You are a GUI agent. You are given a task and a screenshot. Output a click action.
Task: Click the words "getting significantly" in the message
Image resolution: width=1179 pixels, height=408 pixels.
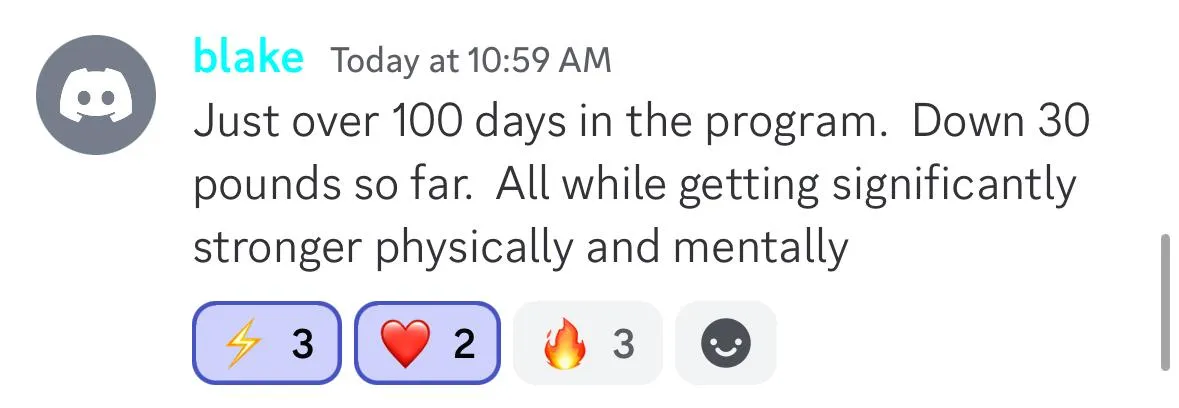pos(877,186)
